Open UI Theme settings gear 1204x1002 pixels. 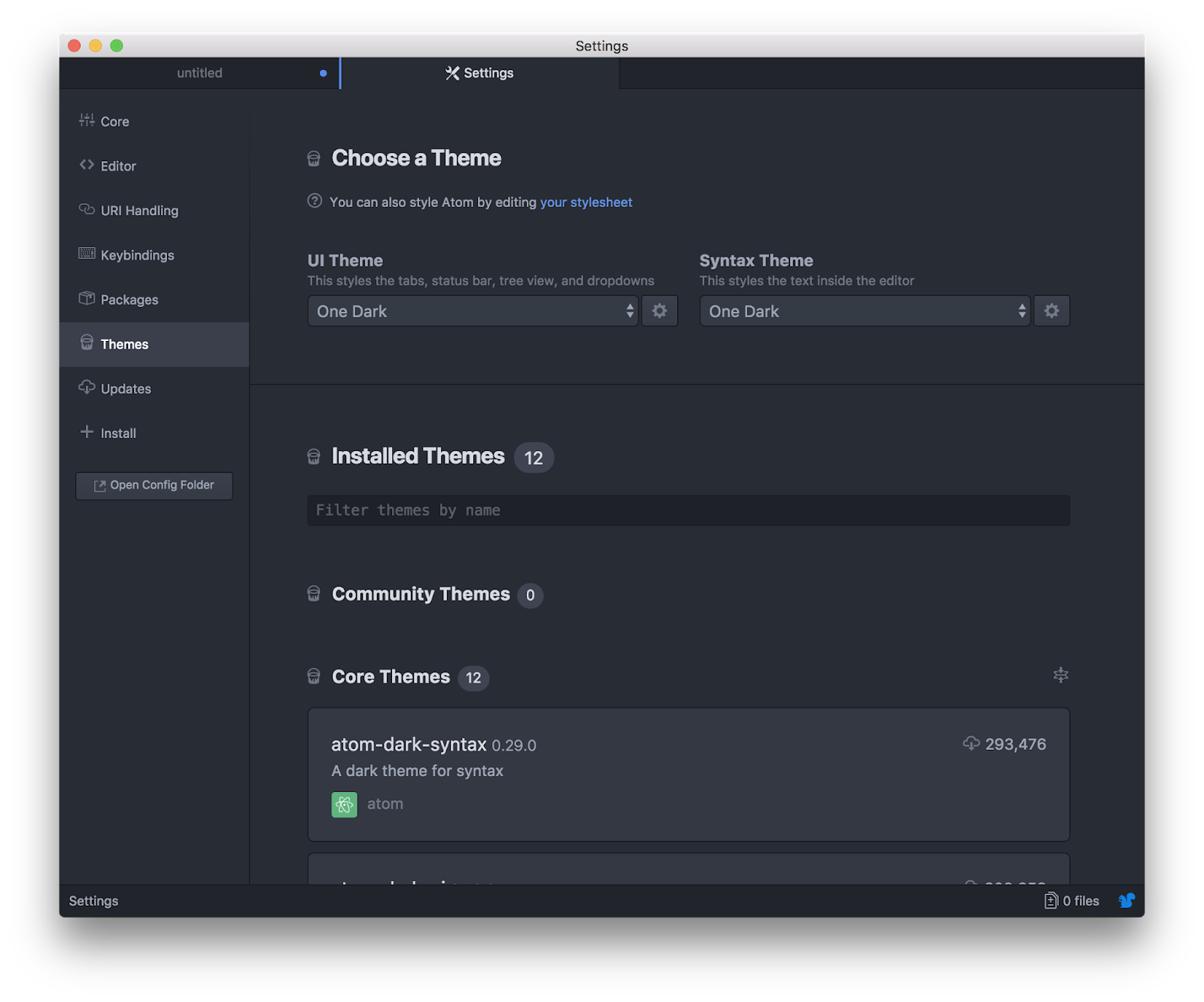click(x=660, y=311)
